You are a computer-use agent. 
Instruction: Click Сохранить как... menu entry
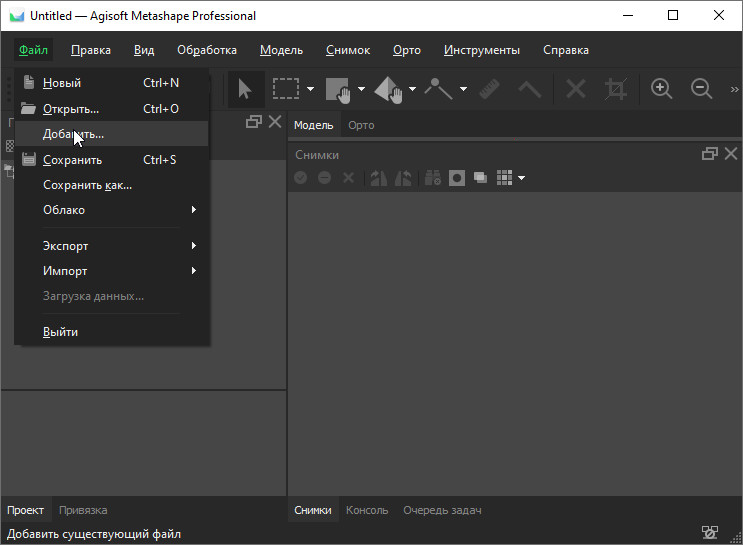(87, 185)
